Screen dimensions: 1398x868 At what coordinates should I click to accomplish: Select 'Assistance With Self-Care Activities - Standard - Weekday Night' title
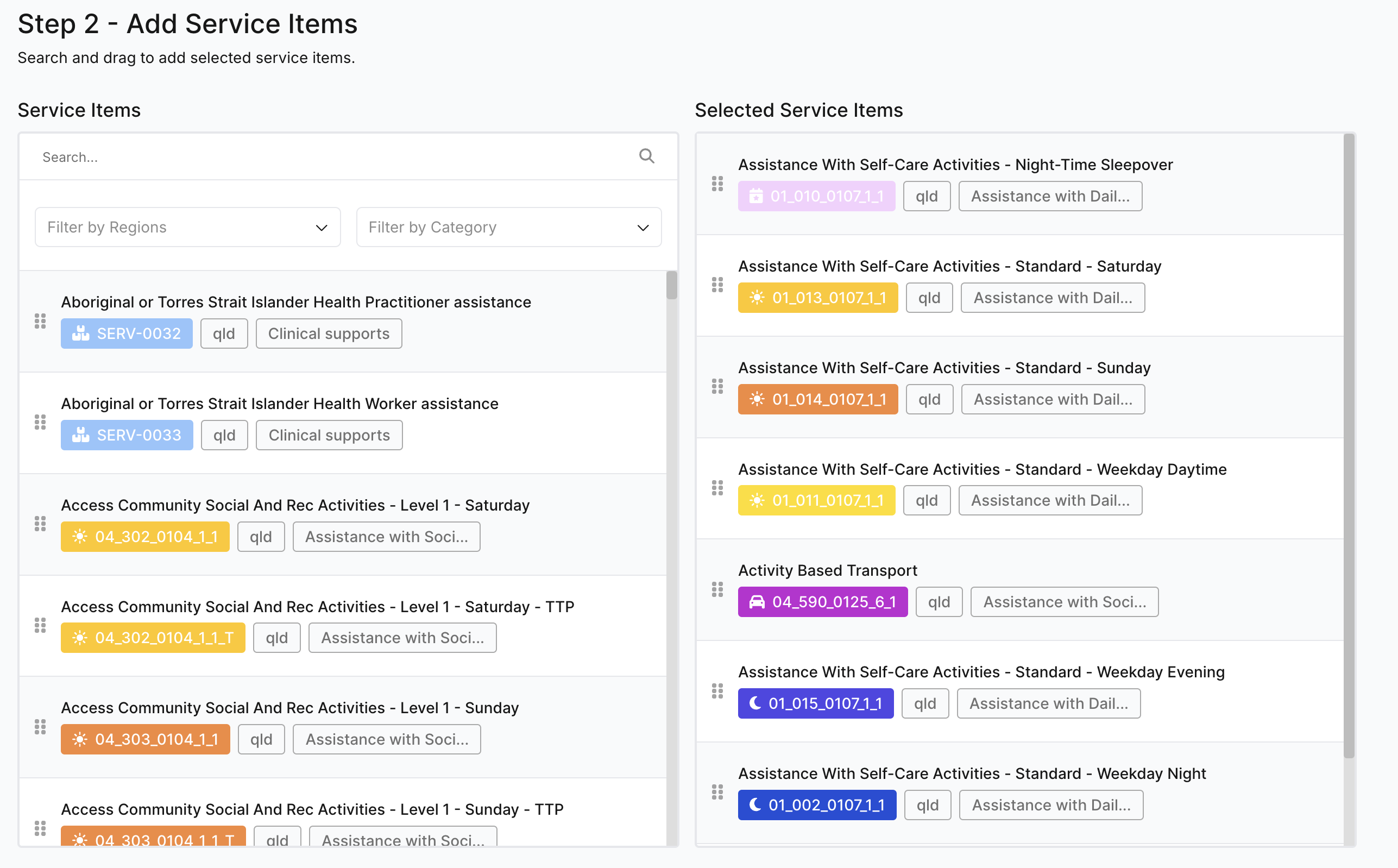click(x=972, y=773)
